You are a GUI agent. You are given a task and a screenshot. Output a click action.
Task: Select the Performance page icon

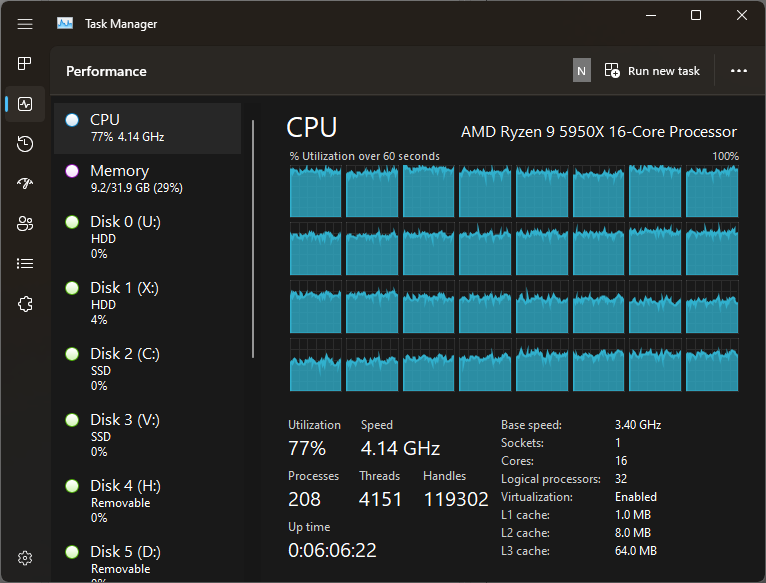tap(25, 104)
